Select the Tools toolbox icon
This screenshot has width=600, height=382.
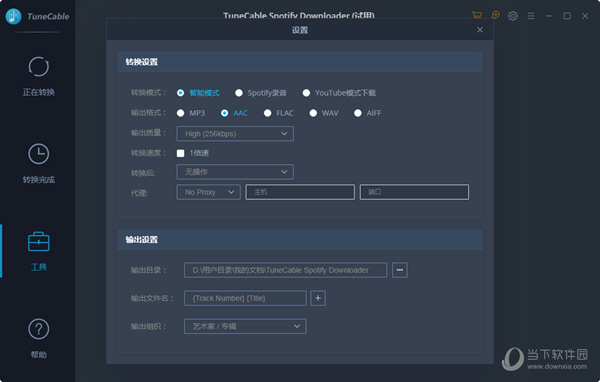[39, 242]
